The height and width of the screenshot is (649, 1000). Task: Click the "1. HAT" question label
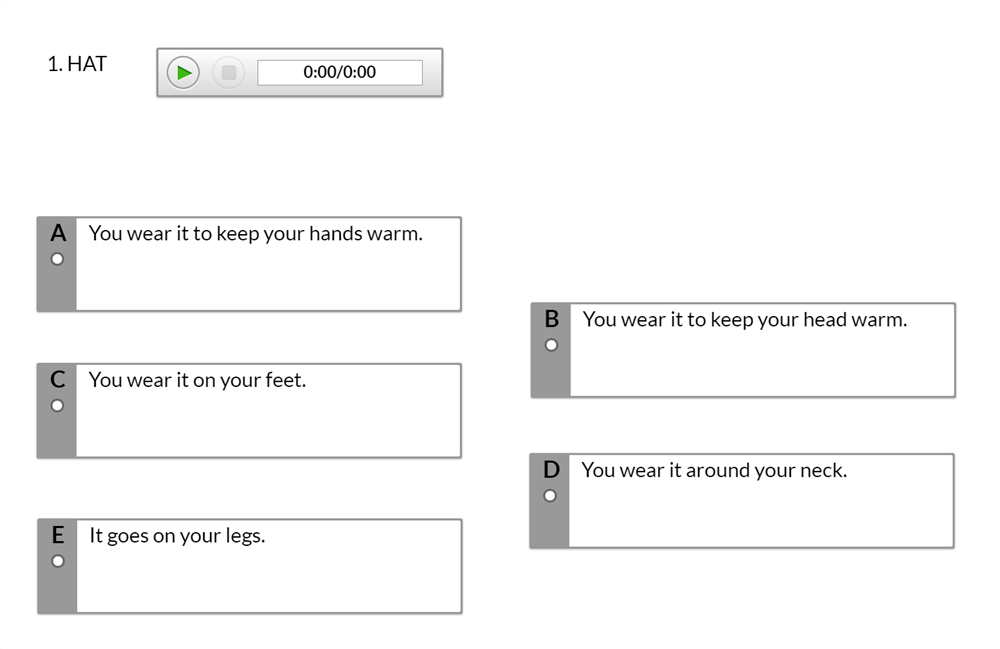[77, 65]
